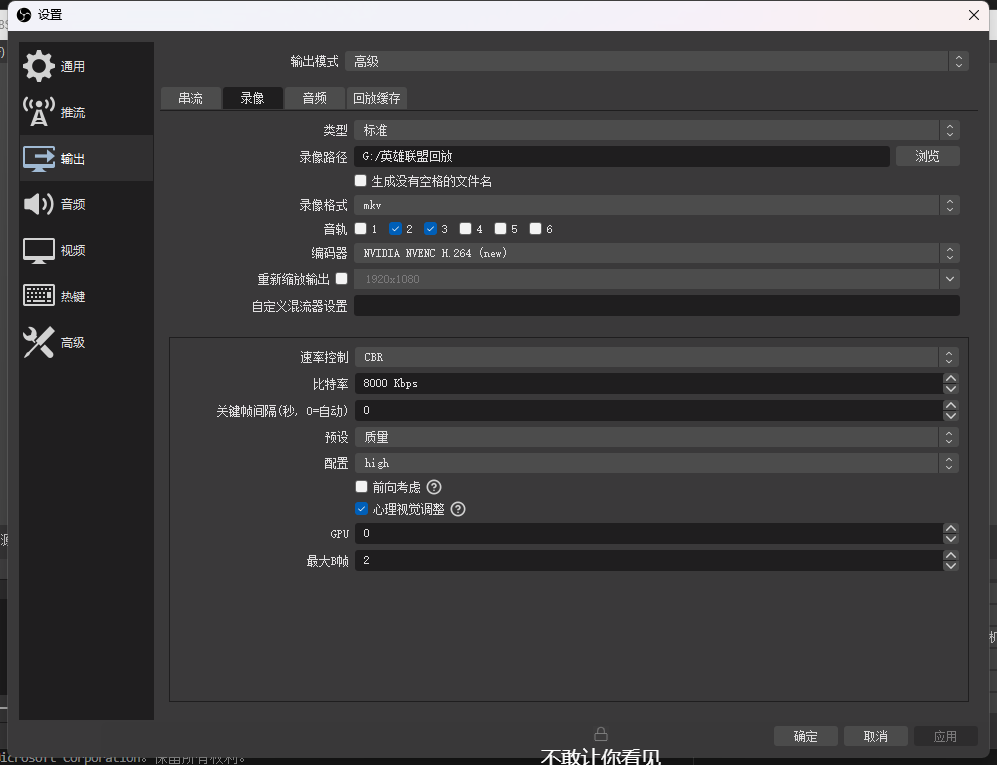The width and height of the screenshot is (997, 765).
Task: Disable 心理视觉调整 checkbox
Action: coord(362,509)
